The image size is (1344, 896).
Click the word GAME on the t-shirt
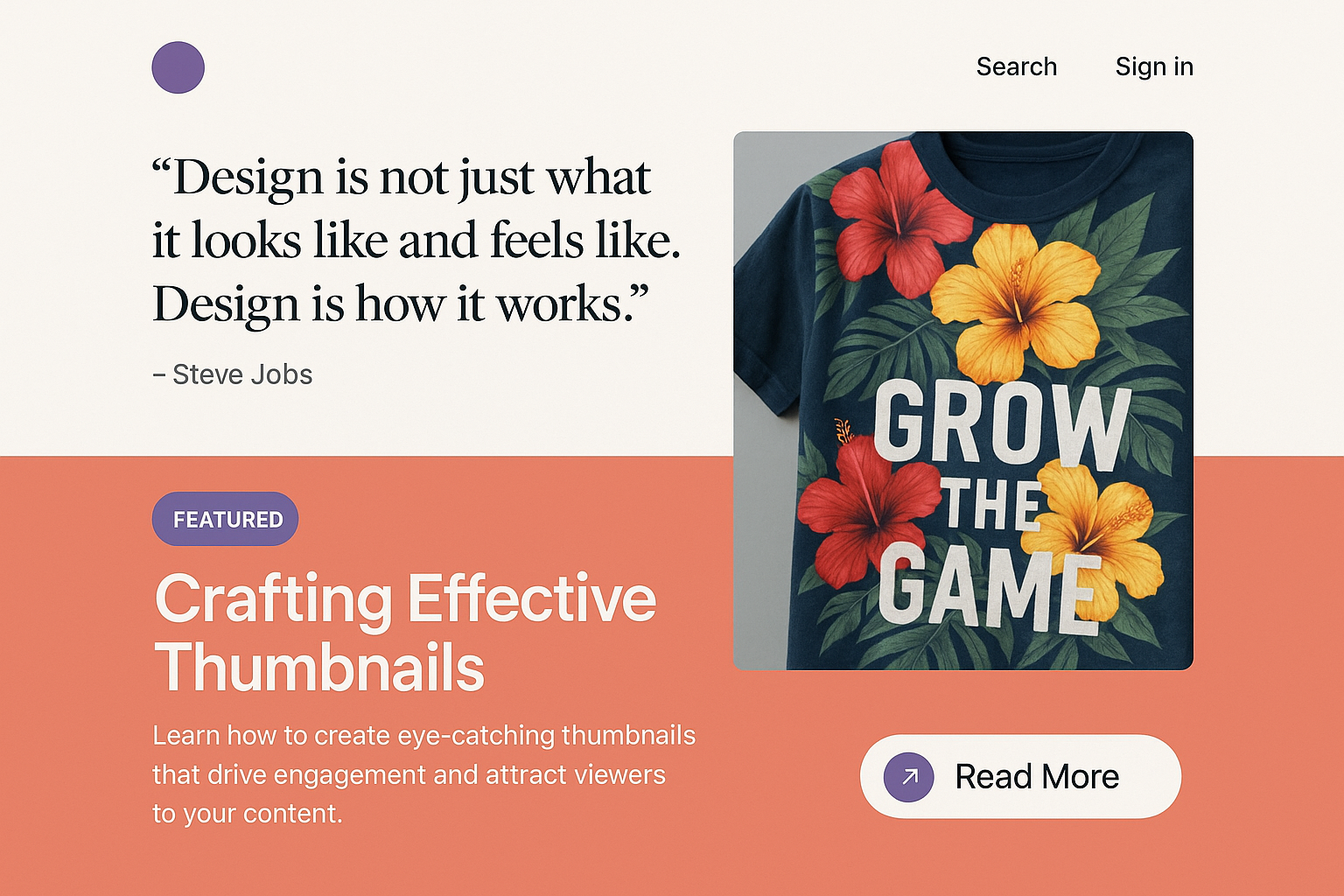click(x=984, y=586)
